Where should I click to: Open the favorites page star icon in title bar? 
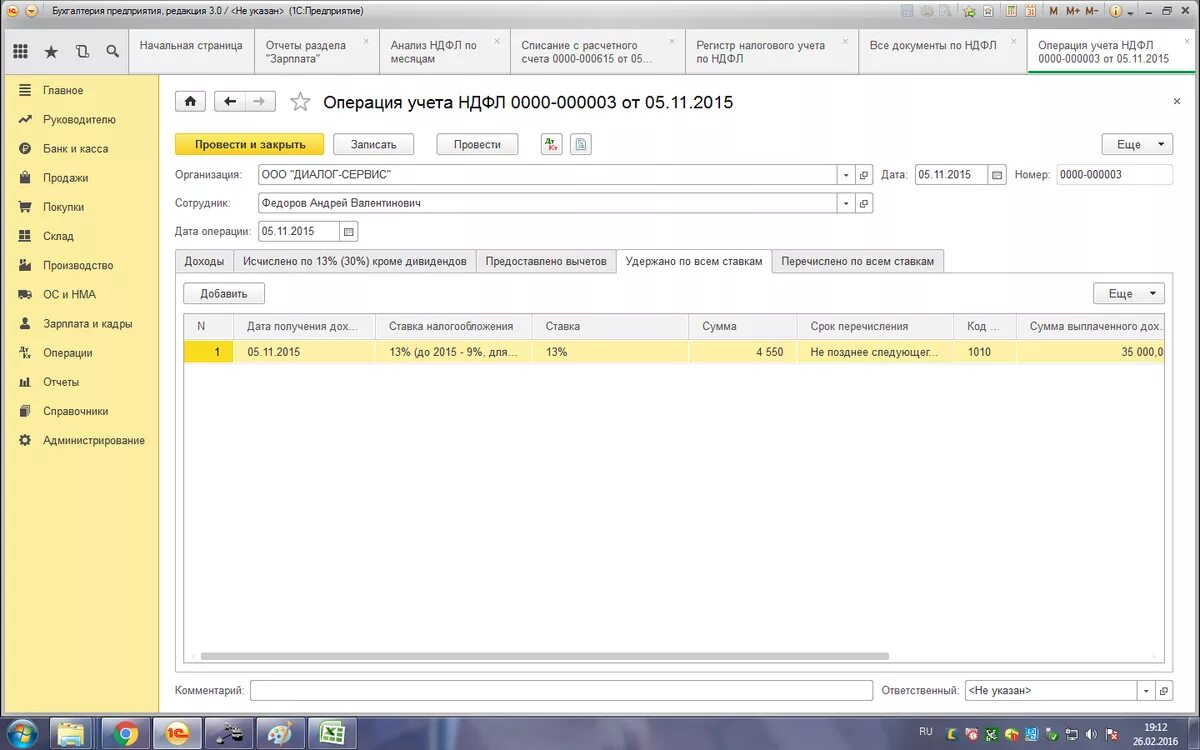988,11
